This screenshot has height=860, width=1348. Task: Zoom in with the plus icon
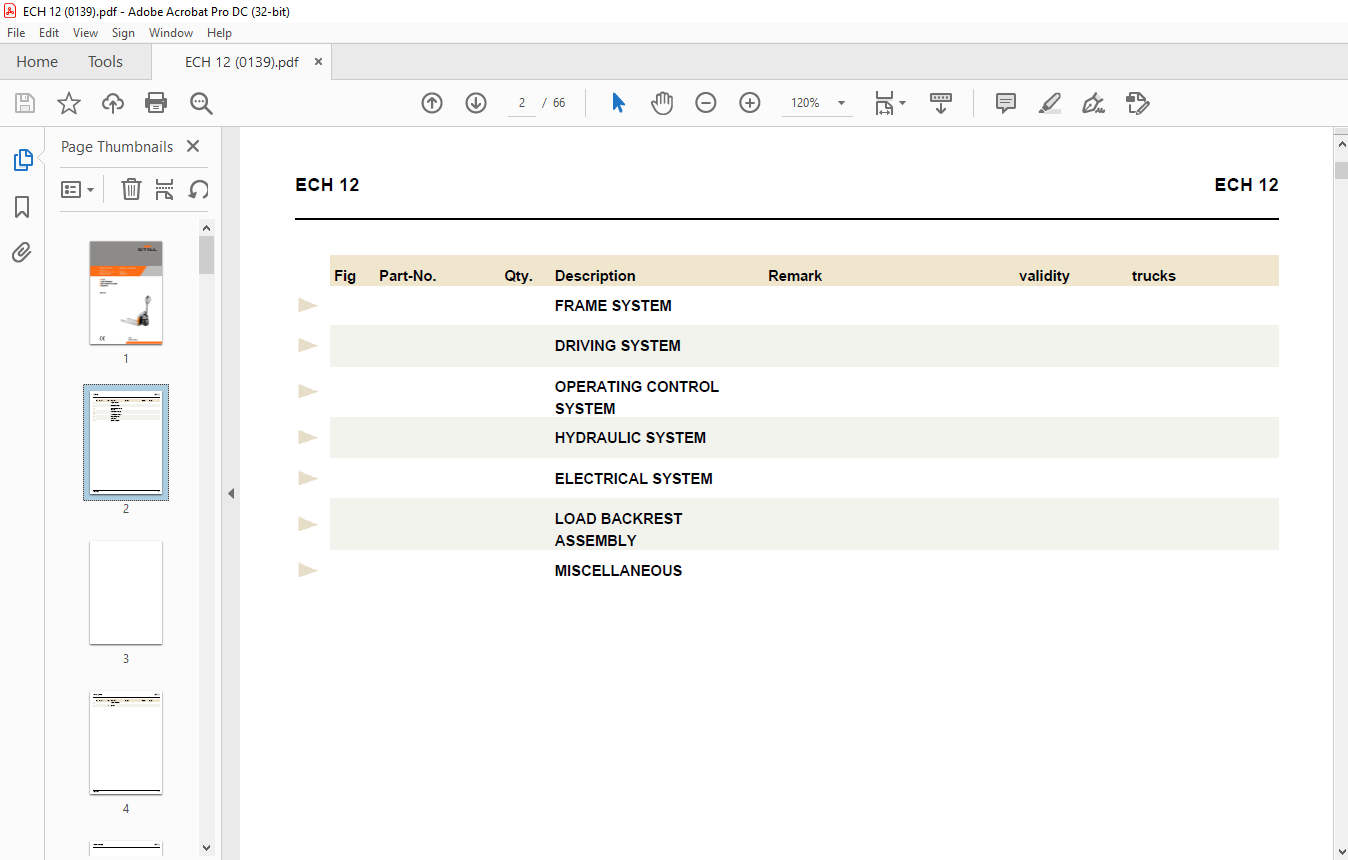[x=750, y=103]
